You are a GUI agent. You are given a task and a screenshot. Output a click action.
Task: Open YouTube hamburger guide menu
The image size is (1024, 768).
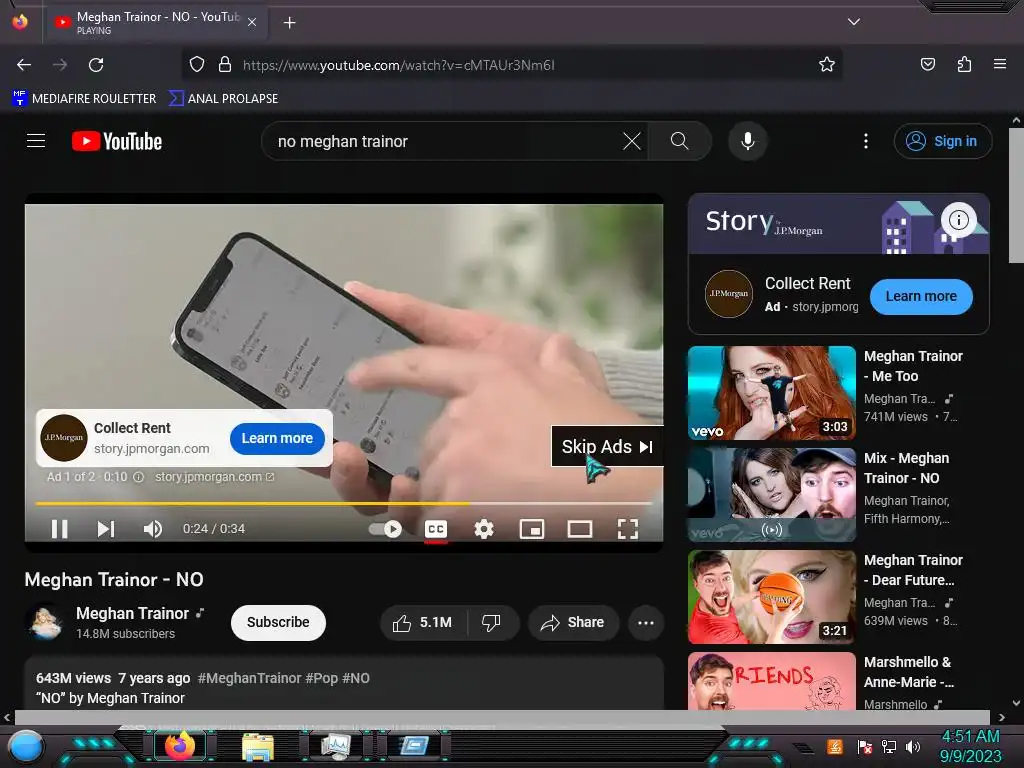click(x=36, y=140)
